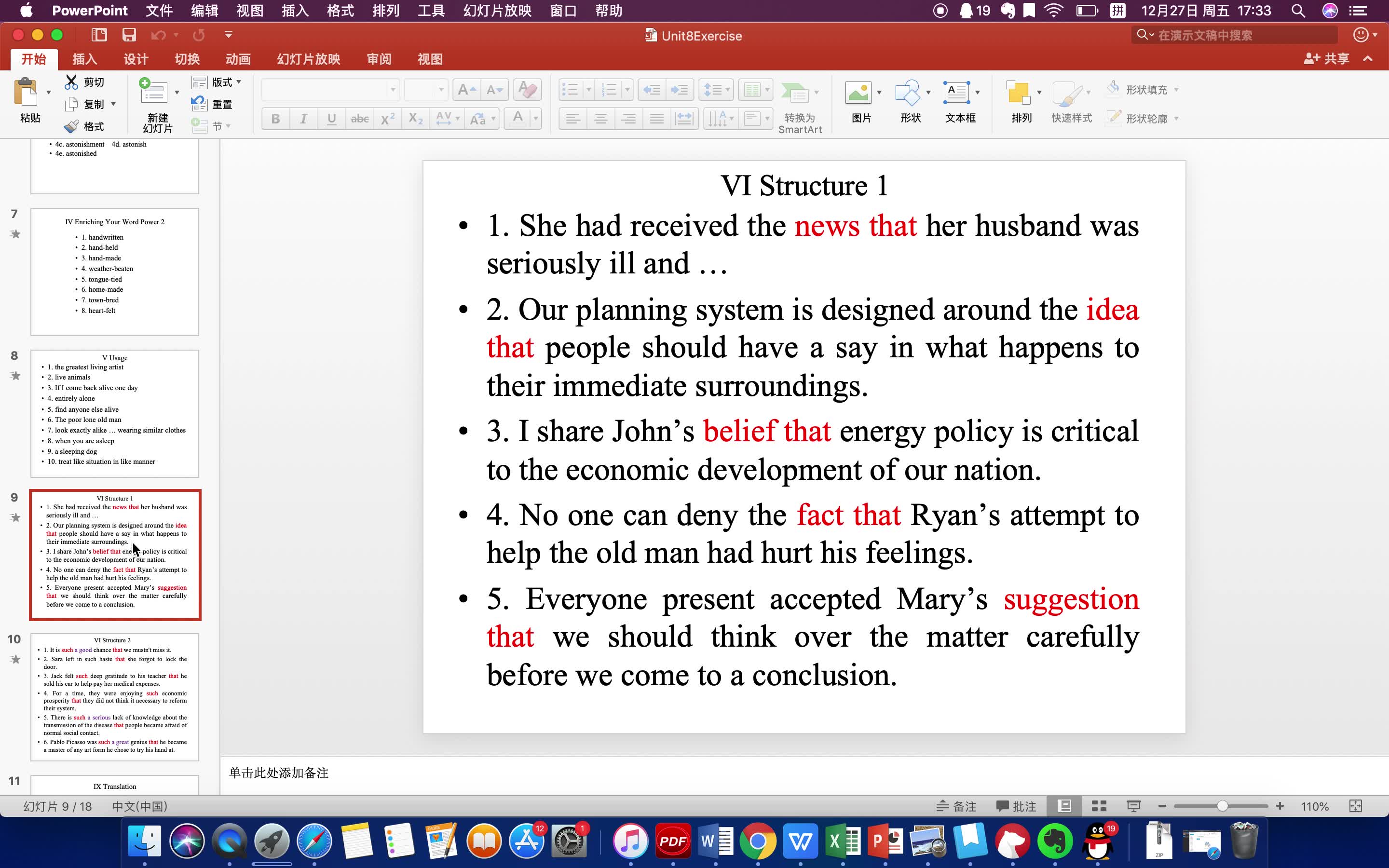Viewport: 1389px width, 868px height.
Task: Click the zoom slider handle
Action: [1223, 806]
